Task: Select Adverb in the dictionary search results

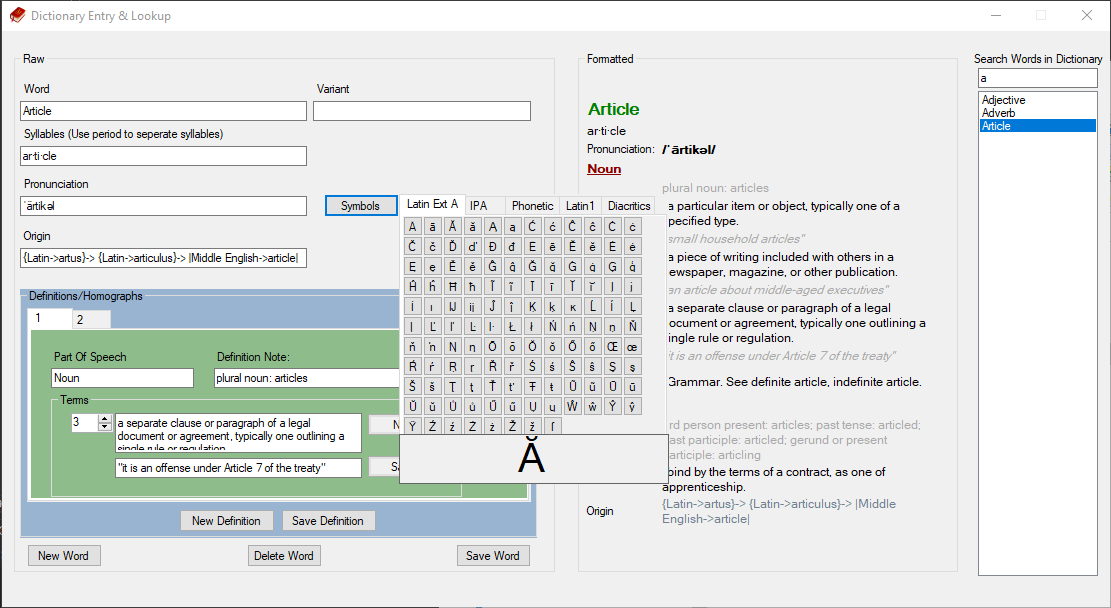Action: pos(1012,112)
